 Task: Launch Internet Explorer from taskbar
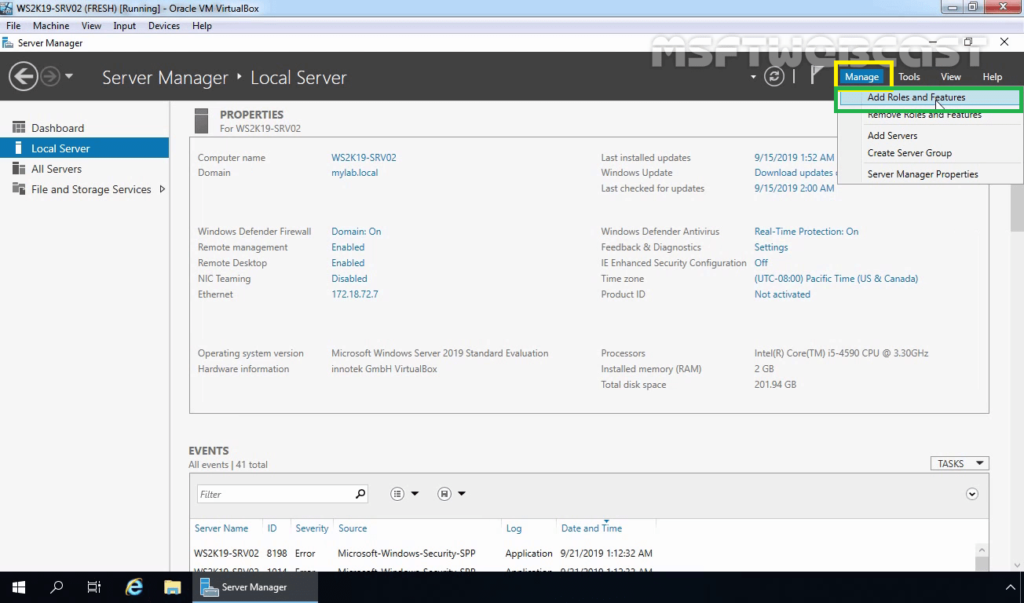click(134, 587)
